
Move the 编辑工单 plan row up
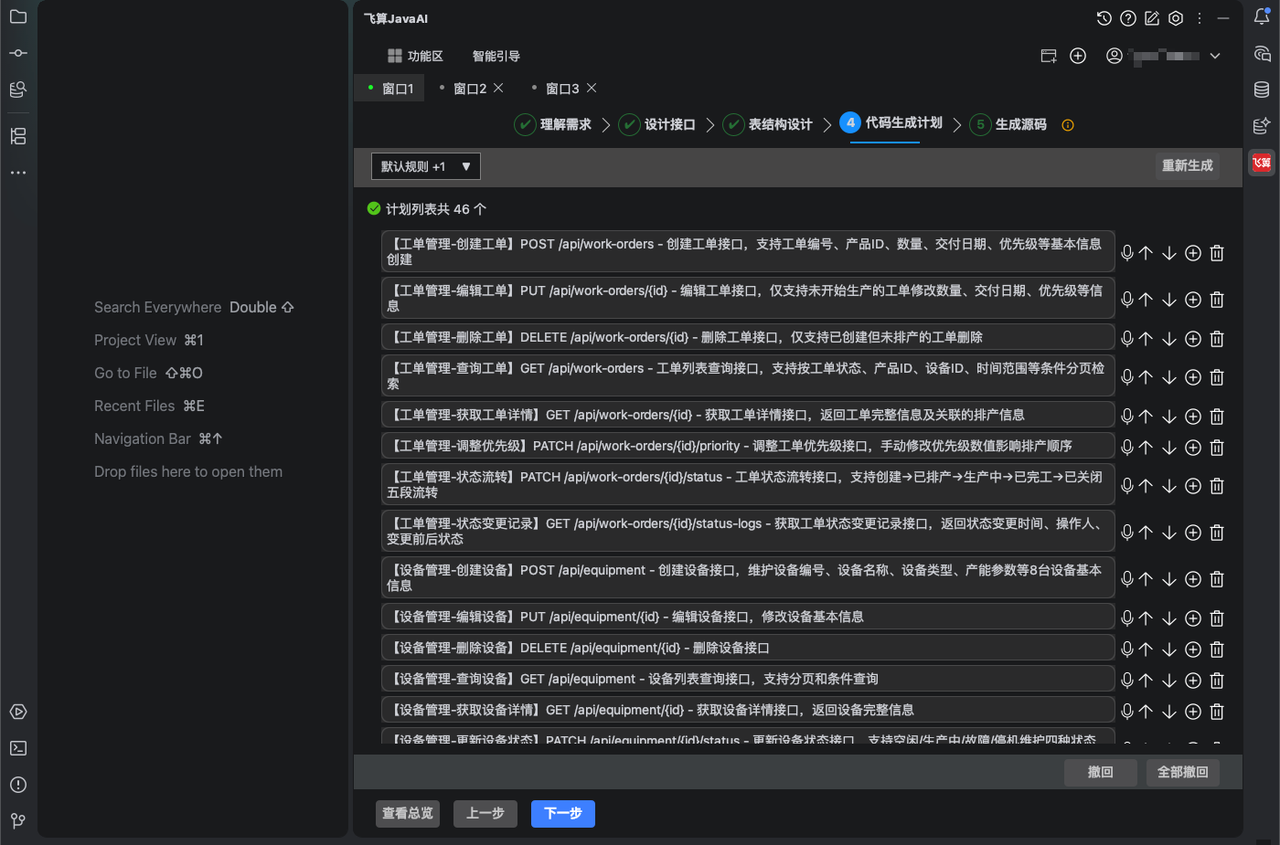tap(1146, 299)
